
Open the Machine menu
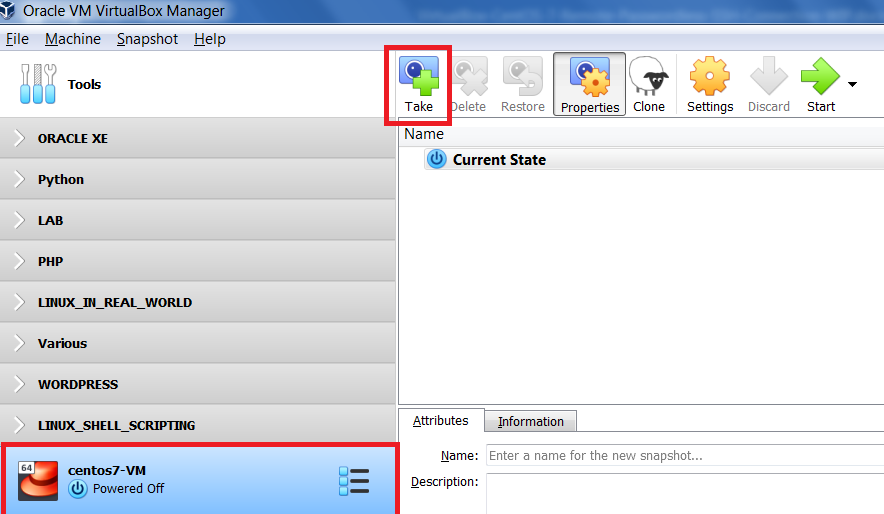pos(73,39)
